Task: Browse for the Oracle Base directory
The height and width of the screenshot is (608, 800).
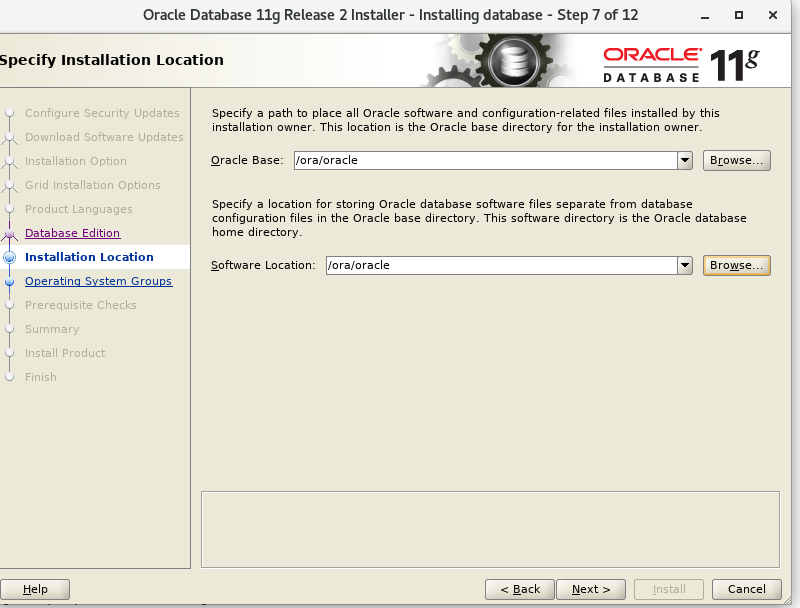Action: [x=736, y=161]
